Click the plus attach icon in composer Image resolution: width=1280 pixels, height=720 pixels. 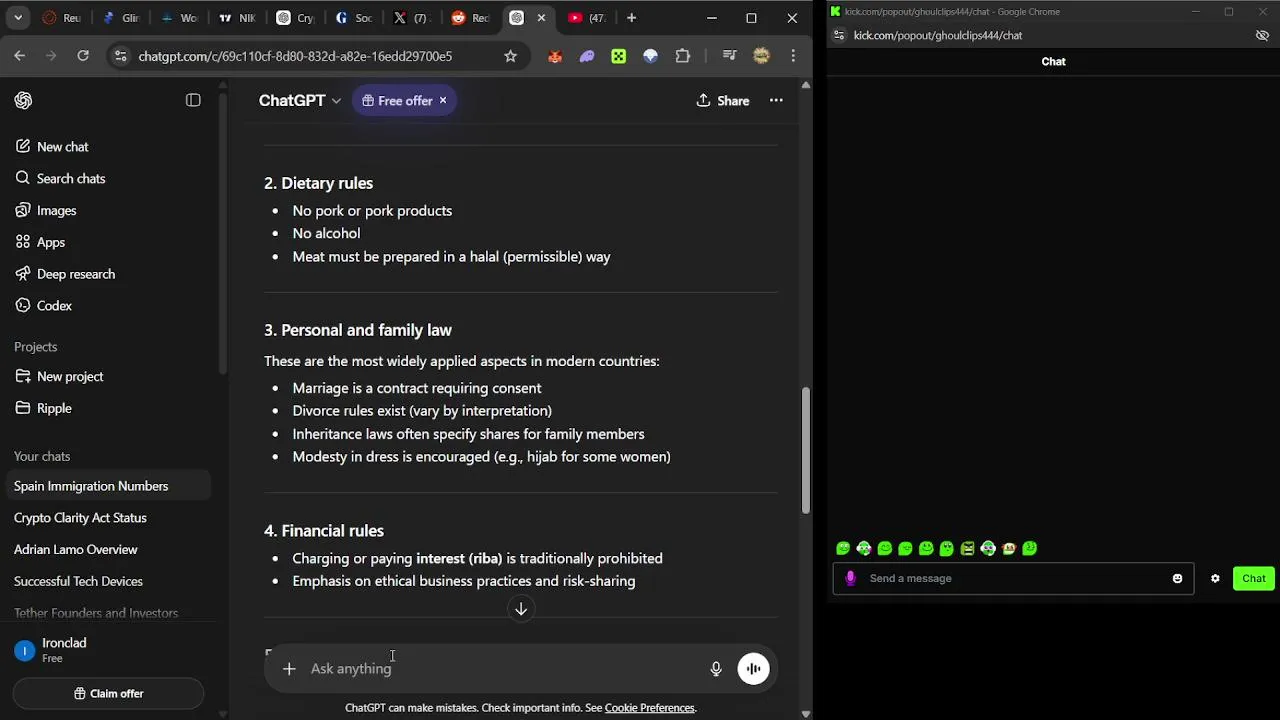pos(289,669)
